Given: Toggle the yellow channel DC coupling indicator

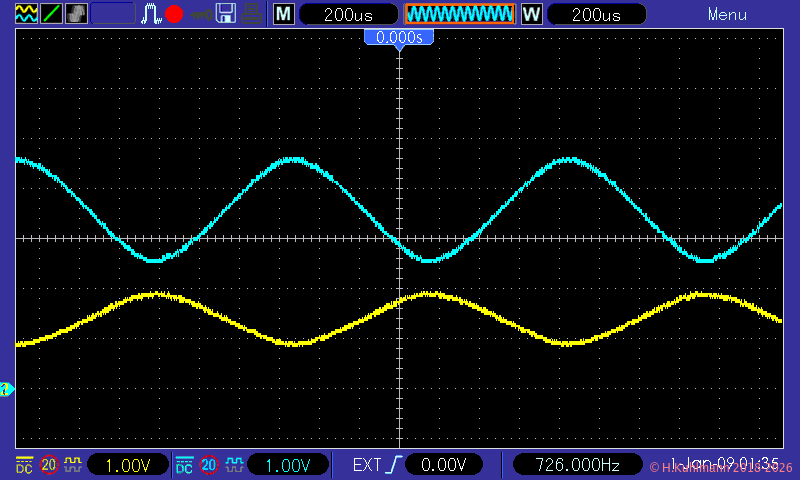Looking at the screenshot, I should (24, 465).
